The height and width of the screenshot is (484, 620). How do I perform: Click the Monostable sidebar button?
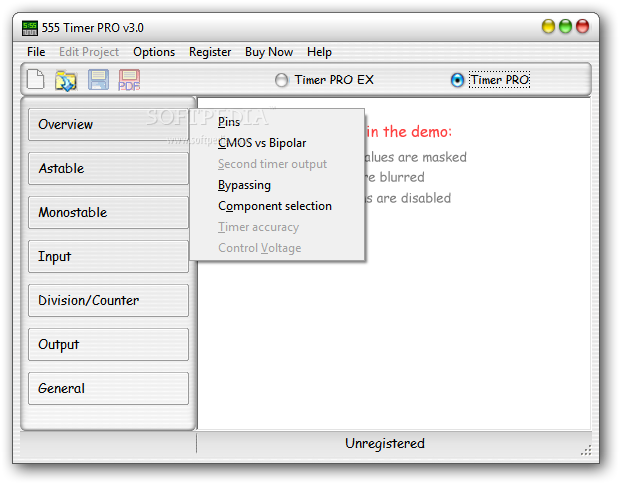[108, 212]
